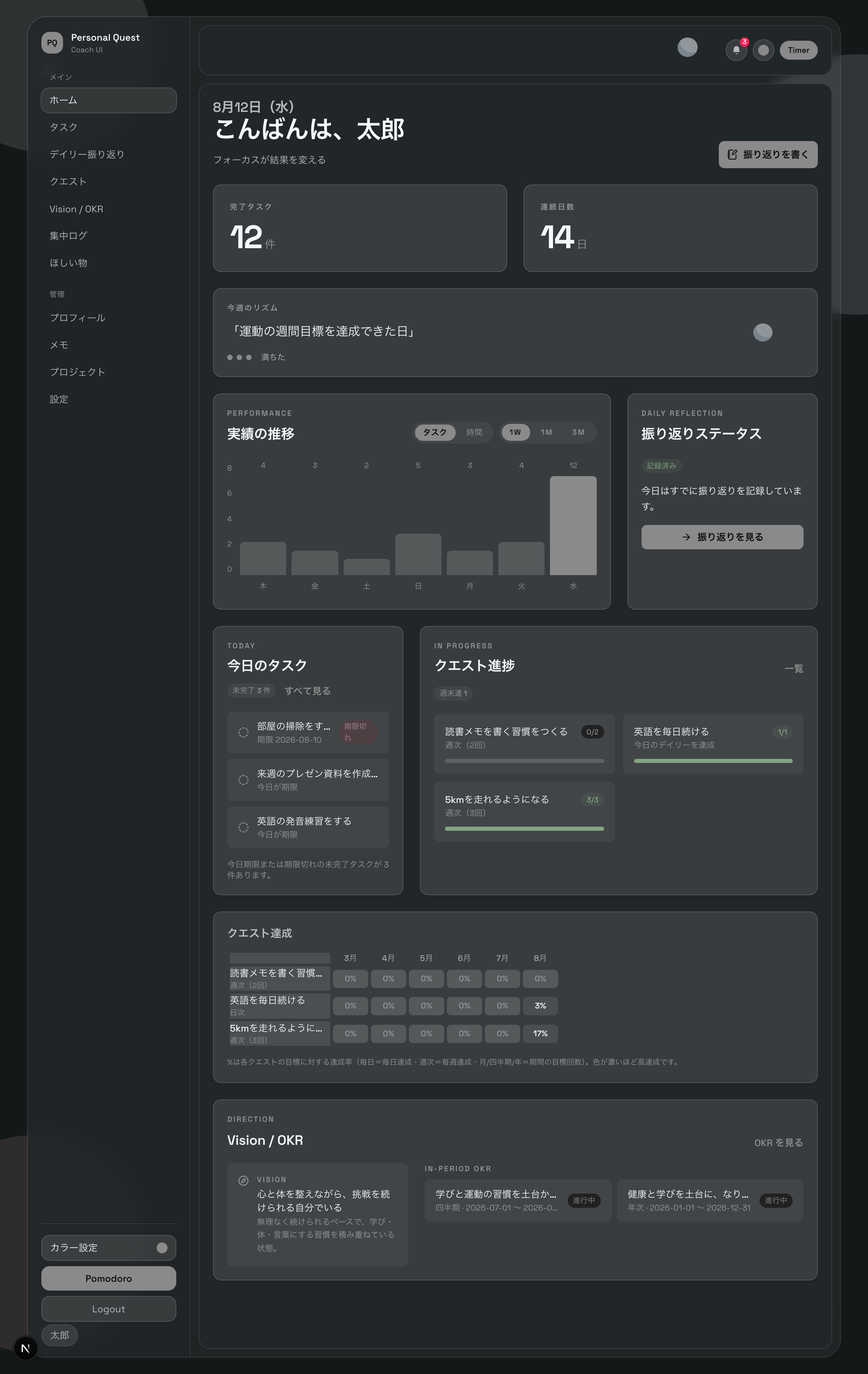Image resolution: width=868 pixels, height=1374 pixels.
Task: Click the Pomodoro button
Action: click(108, 1278)
